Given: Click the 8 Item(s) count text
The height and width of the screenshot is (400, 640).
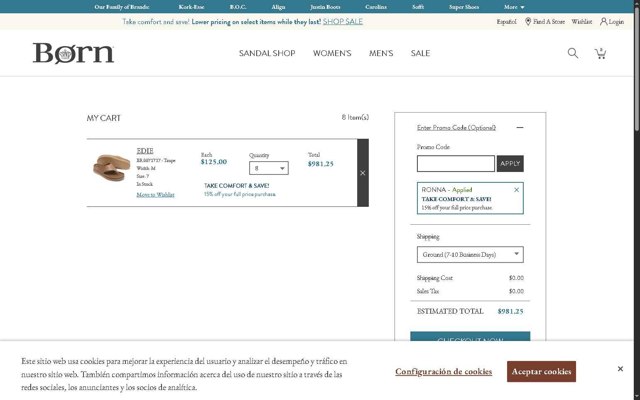Looking at the screenshot, I should tap(355, 118).
